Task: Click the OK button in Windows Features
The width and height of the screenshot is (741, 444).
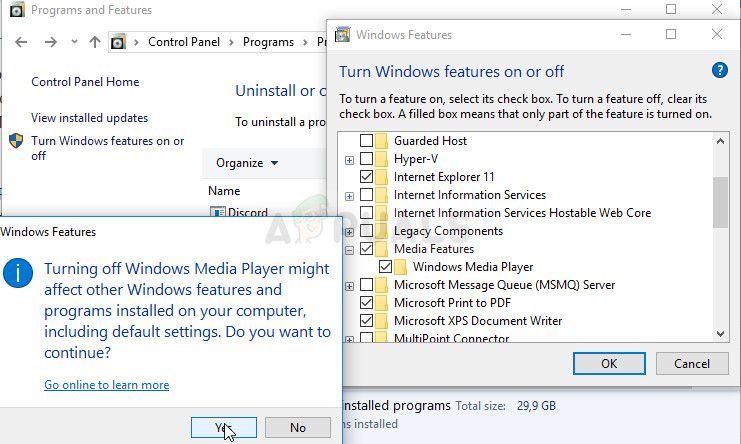Action: (609, 363)
